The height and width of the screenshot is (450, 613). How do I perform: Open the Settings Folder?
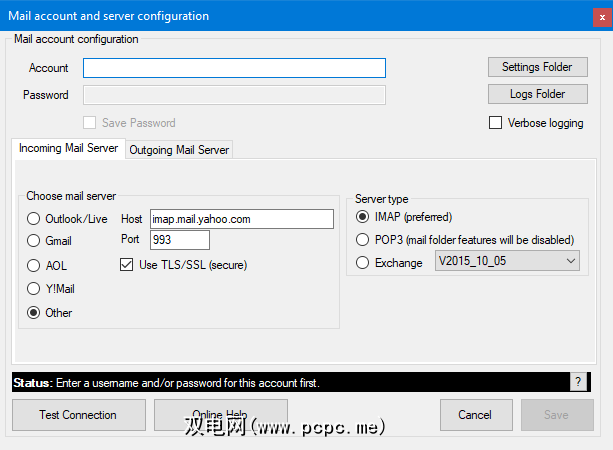[x=538, y=67]
